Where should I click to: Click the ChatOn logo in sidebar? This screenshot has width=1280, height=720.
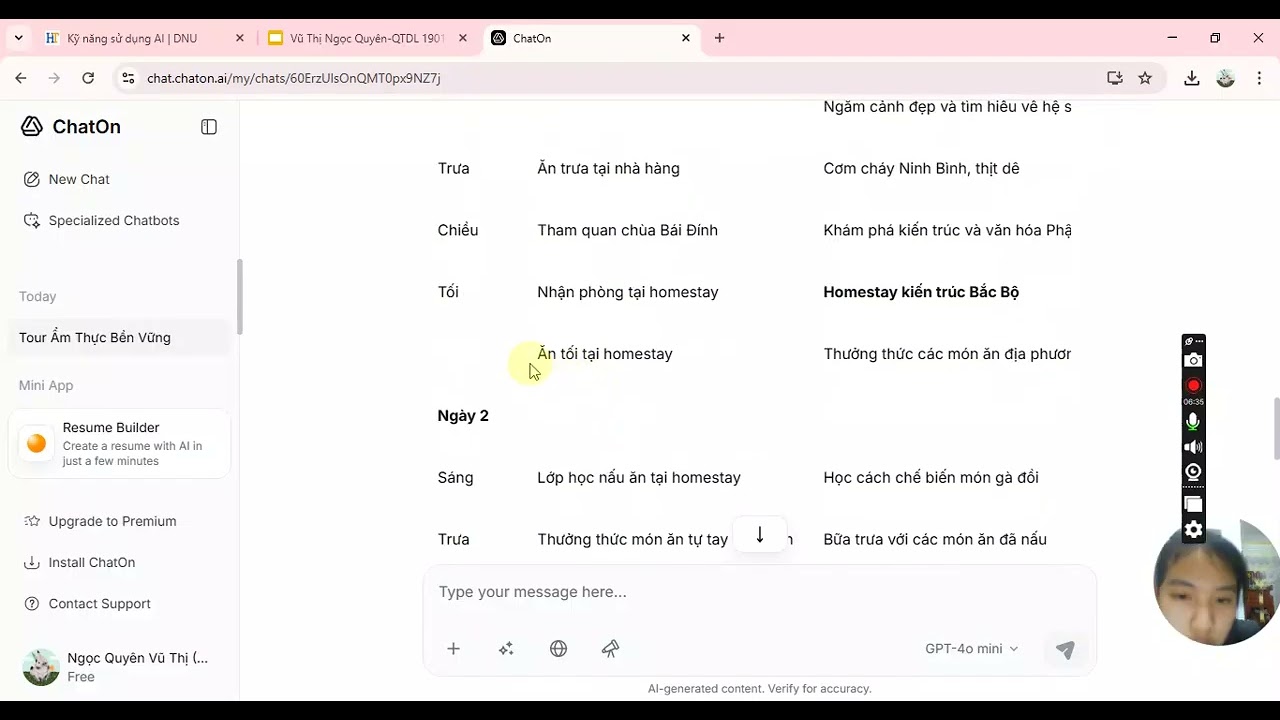click(70, 126)
